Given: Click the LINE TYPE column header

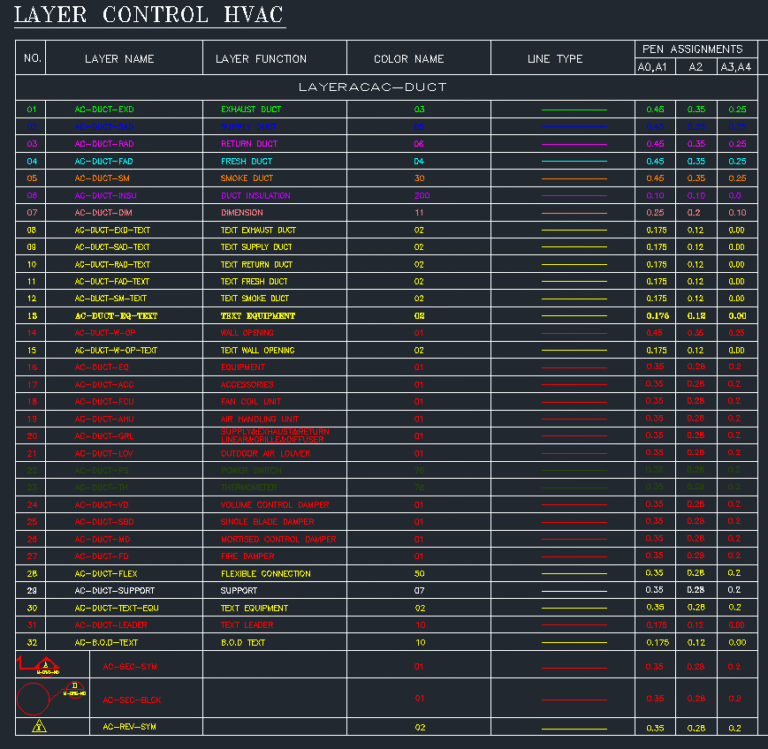Looking at the screenshot, I should click(555, 59).
